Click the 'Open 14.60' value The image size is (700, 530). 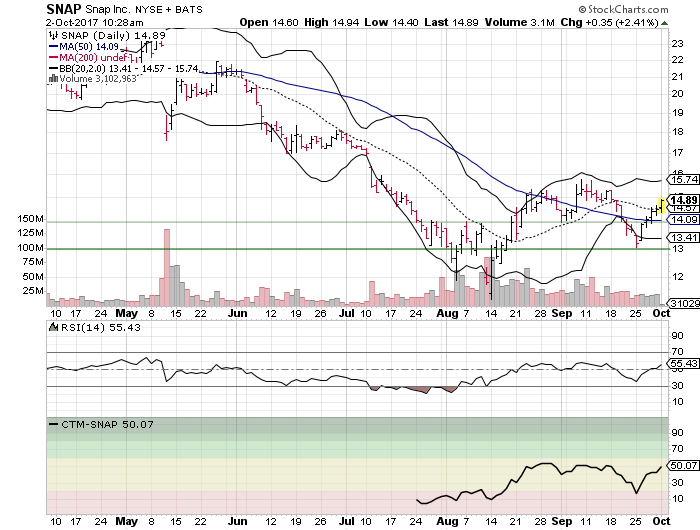(x=269, y=22)
